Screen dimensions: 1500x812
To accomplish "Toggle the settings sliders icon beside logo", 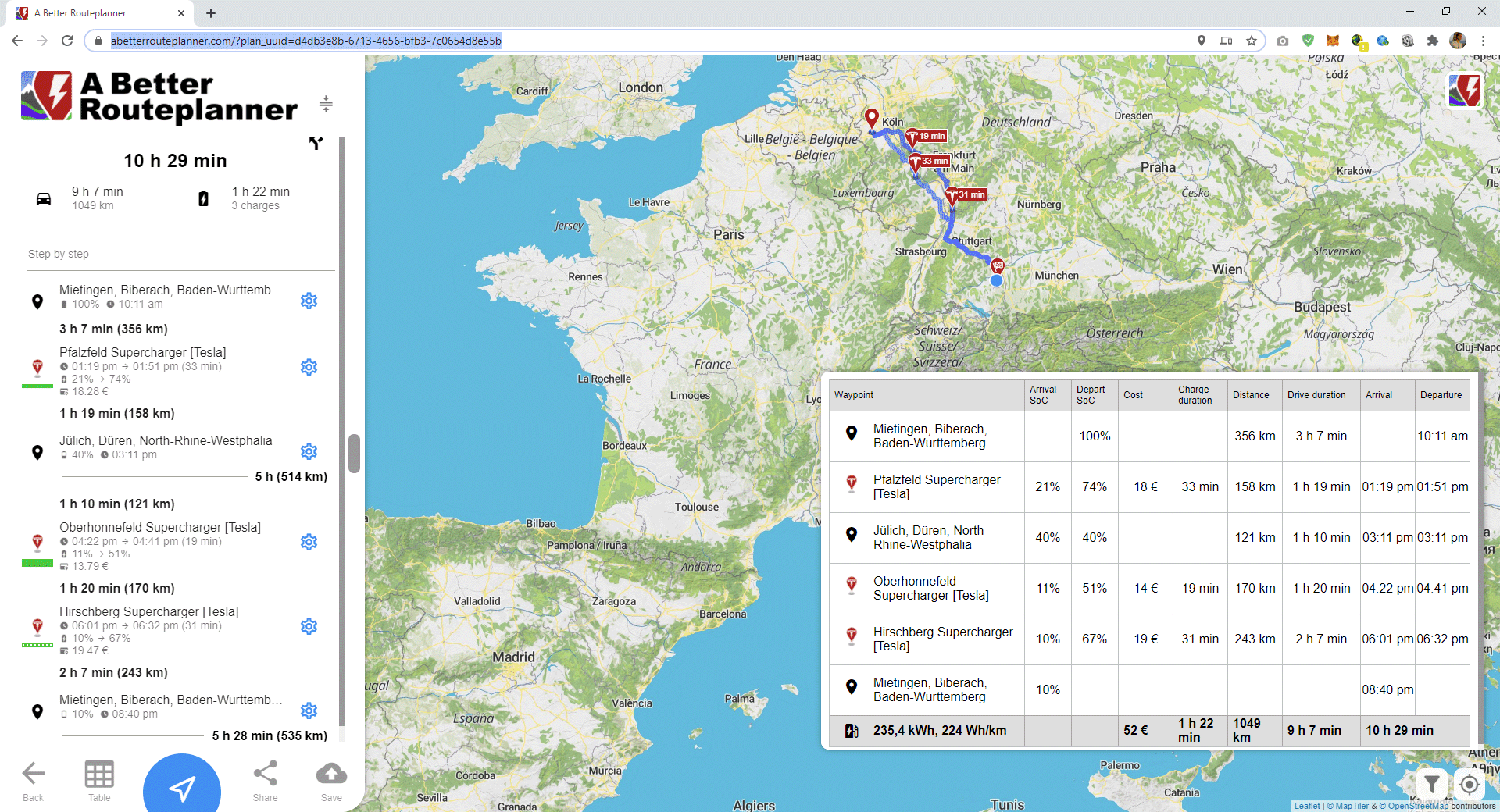I will coord(326,103).
